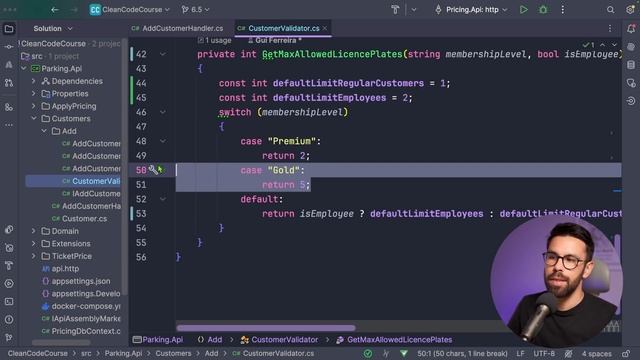This screenshot has height=360, width=640.
Task: Open editor tabs options menu
Action: [610, 29]
